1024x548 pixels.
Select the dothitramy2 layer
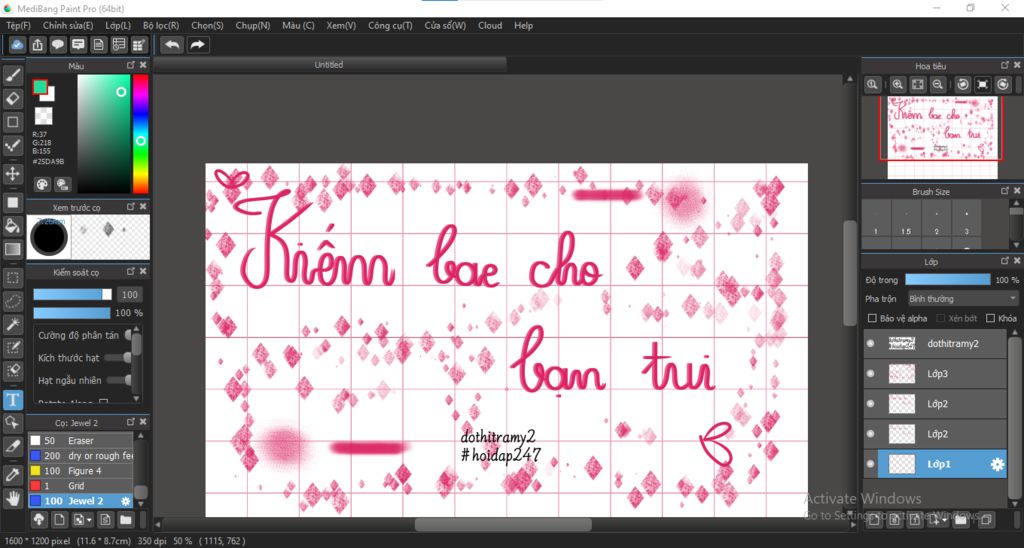pos(935,344)
